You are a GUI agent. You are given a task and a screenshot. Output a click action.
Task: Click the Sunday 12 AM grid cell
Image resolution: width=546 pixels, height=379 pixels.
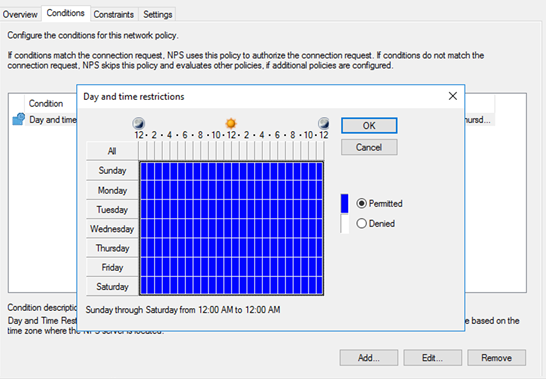pos(143,171)
